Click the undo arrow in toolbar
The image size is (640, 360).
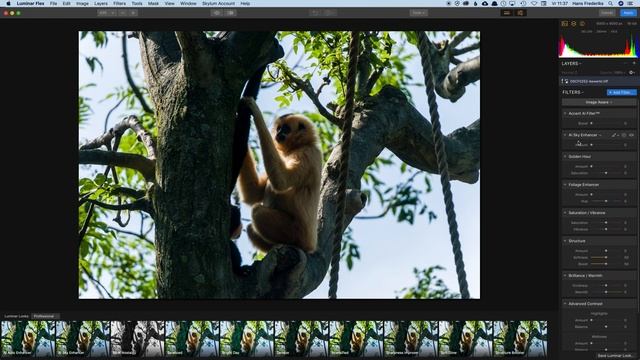(315, 13)
